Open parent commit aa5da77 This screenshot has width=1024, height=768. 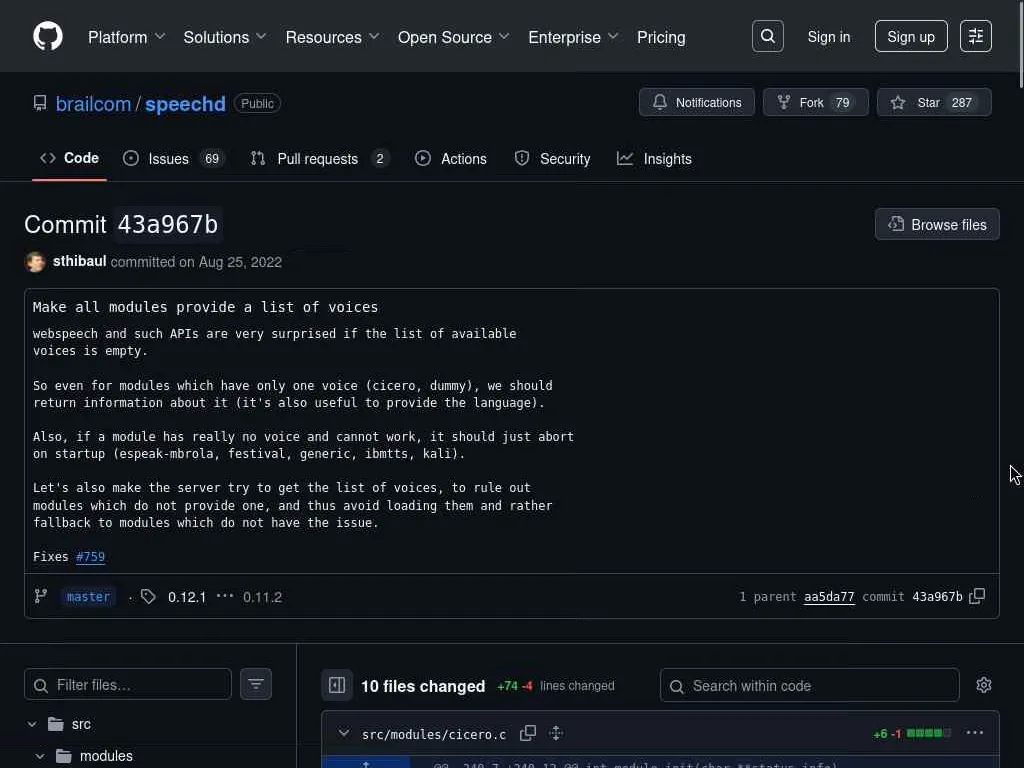[829, 596]
